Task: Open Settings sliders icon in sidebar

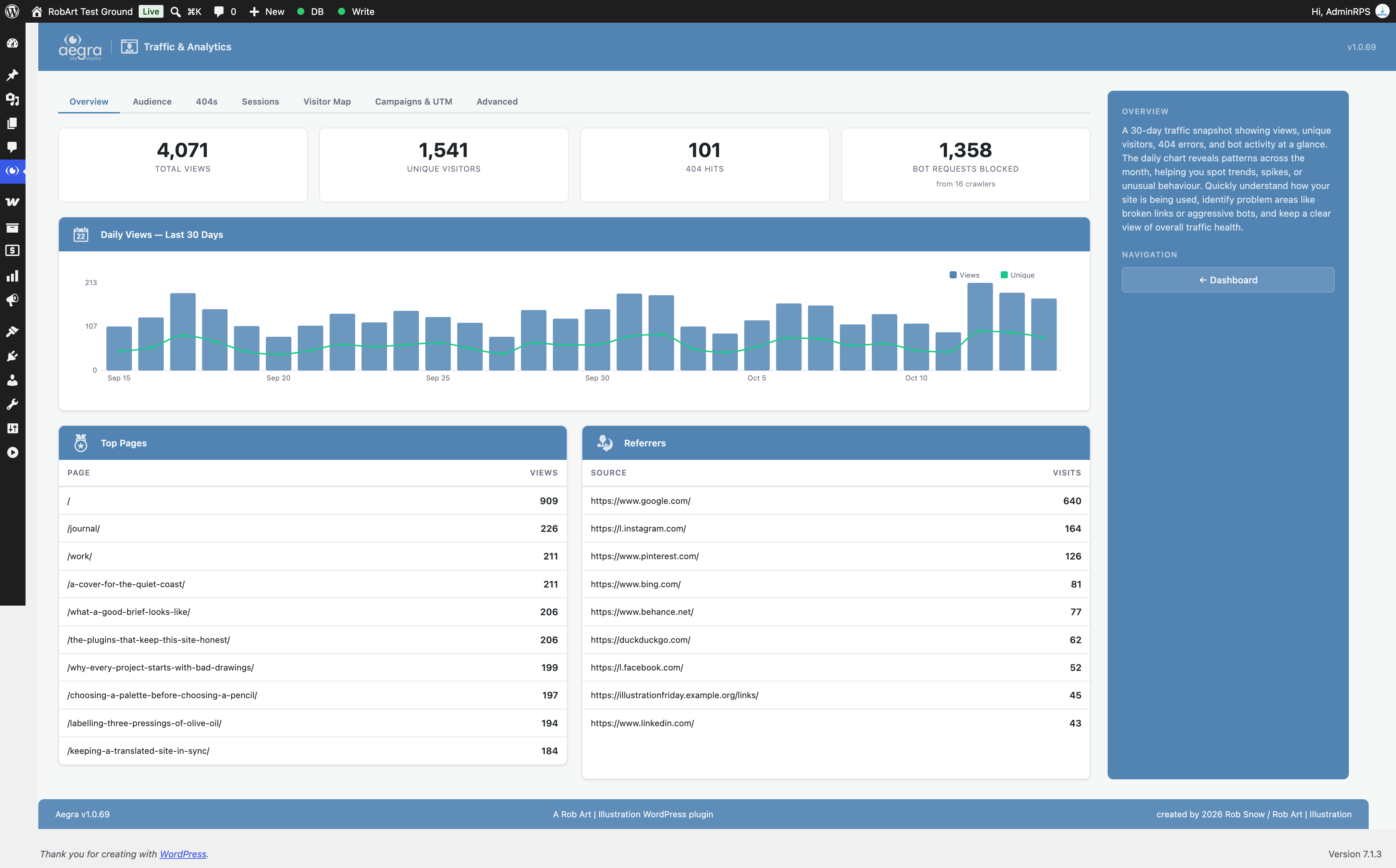Action: [x=13, y=428]
